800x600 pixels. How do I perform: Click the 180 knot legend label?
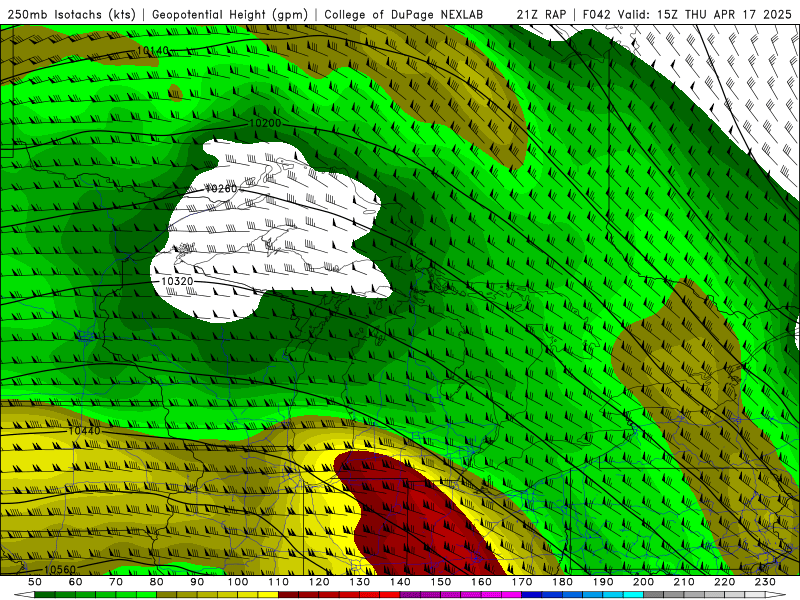coord(562,582)
